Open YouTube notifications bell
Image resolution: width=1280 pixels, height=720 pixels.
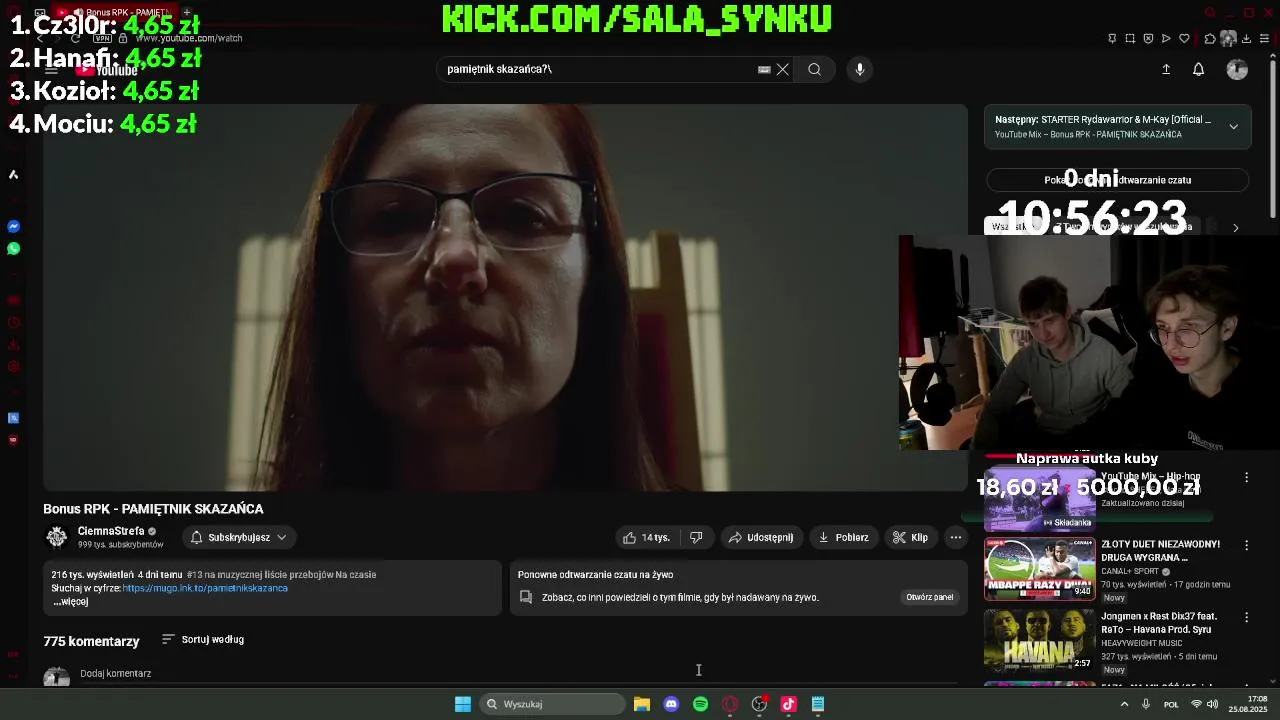[x=1198, y=69]
